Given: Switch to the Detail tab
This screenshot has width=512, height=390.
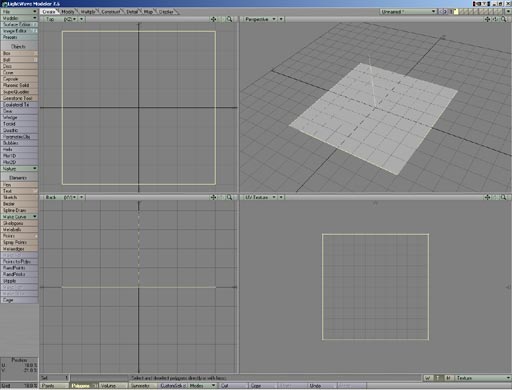Looking at the screenshot, I should (132, 12).
